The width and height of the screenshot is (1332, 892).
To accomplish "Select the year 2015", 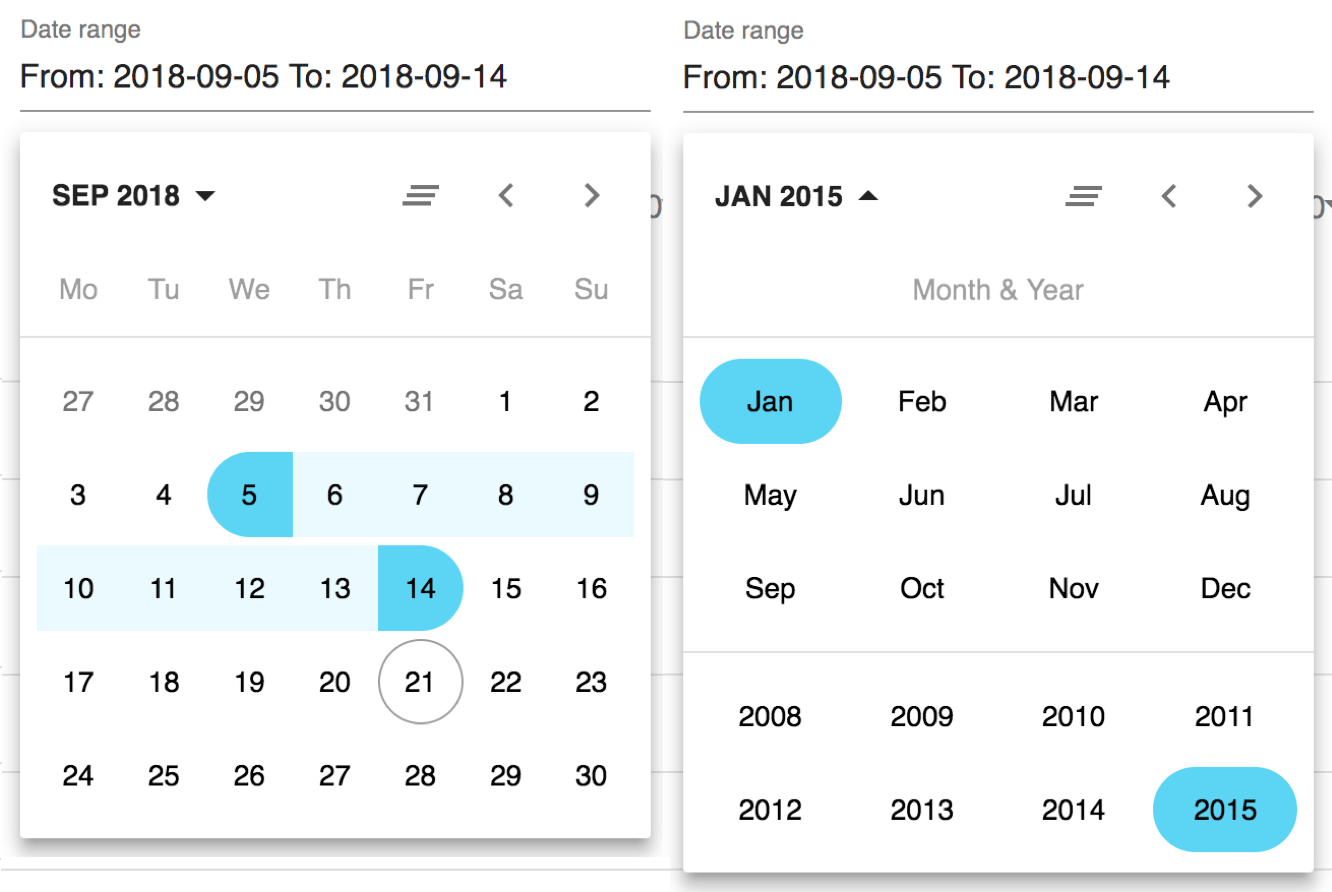I will point(1225,810).
